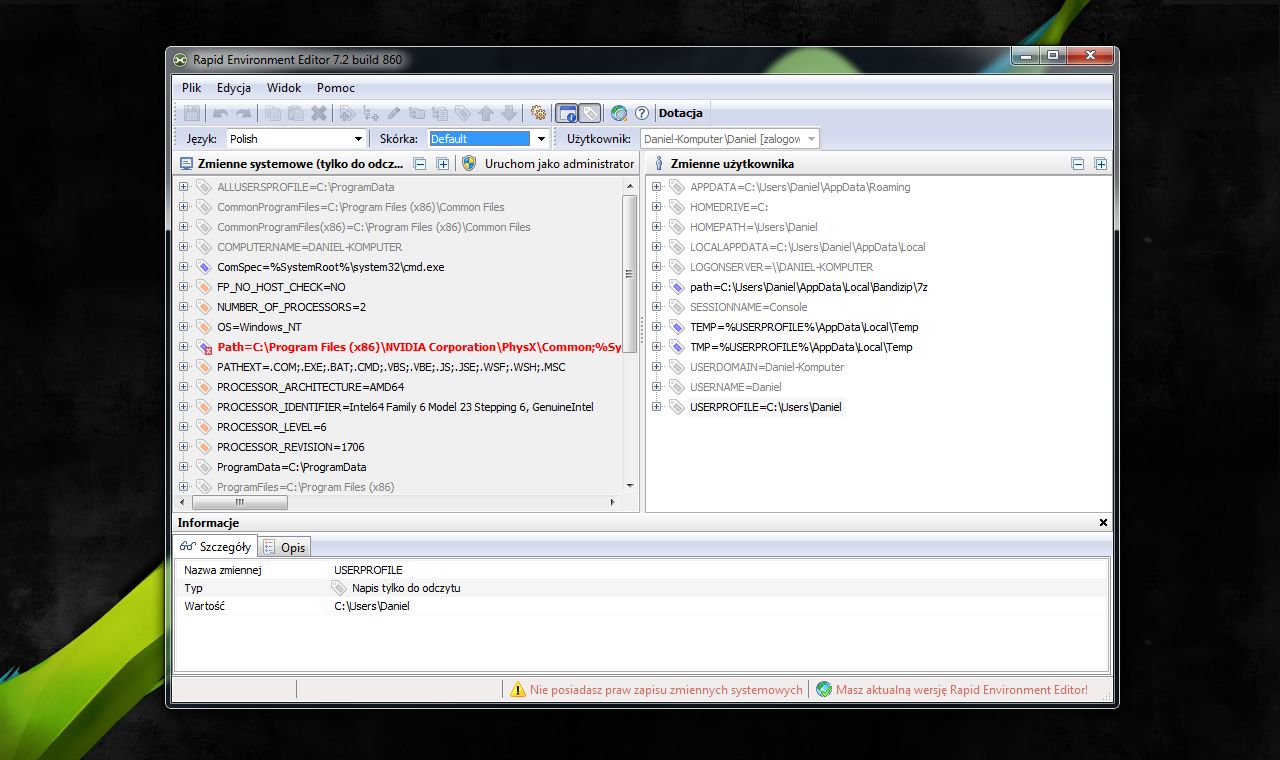Image resolution: width=1280 pixels, height=760 pixels.
Task: Open the Widok menu
Action: coord(283,88)
